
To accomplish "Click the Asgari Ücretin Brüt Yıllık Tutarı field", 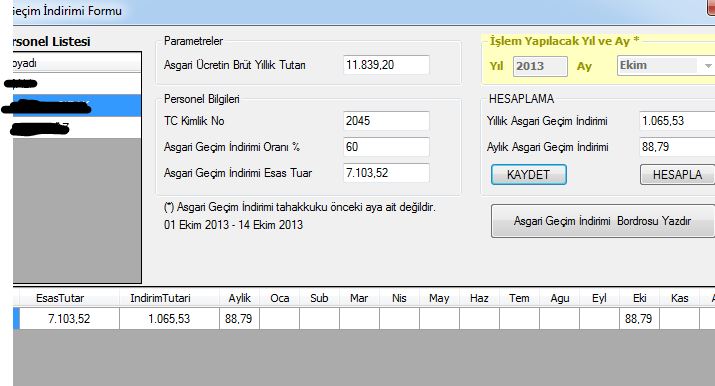I will (x=386, y=65).
